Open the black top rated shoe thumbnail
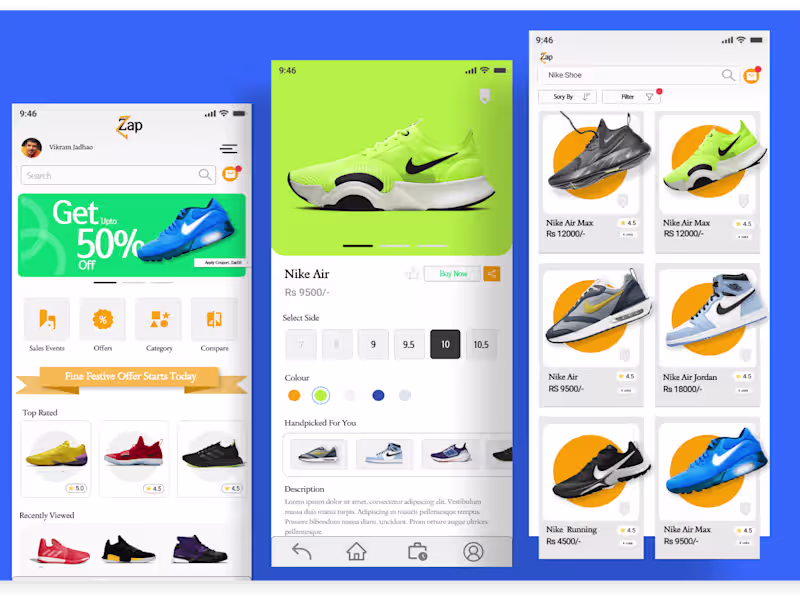This screenshot has height=600, width=800. (x=212, y=458)
